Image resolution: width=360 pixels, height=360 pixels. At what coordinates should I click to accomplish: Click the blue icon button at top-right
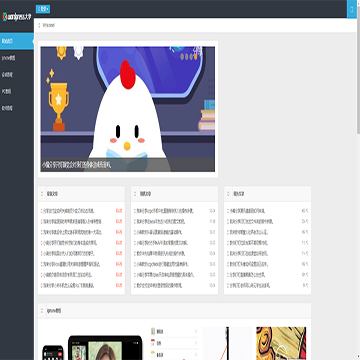(352, 9)
